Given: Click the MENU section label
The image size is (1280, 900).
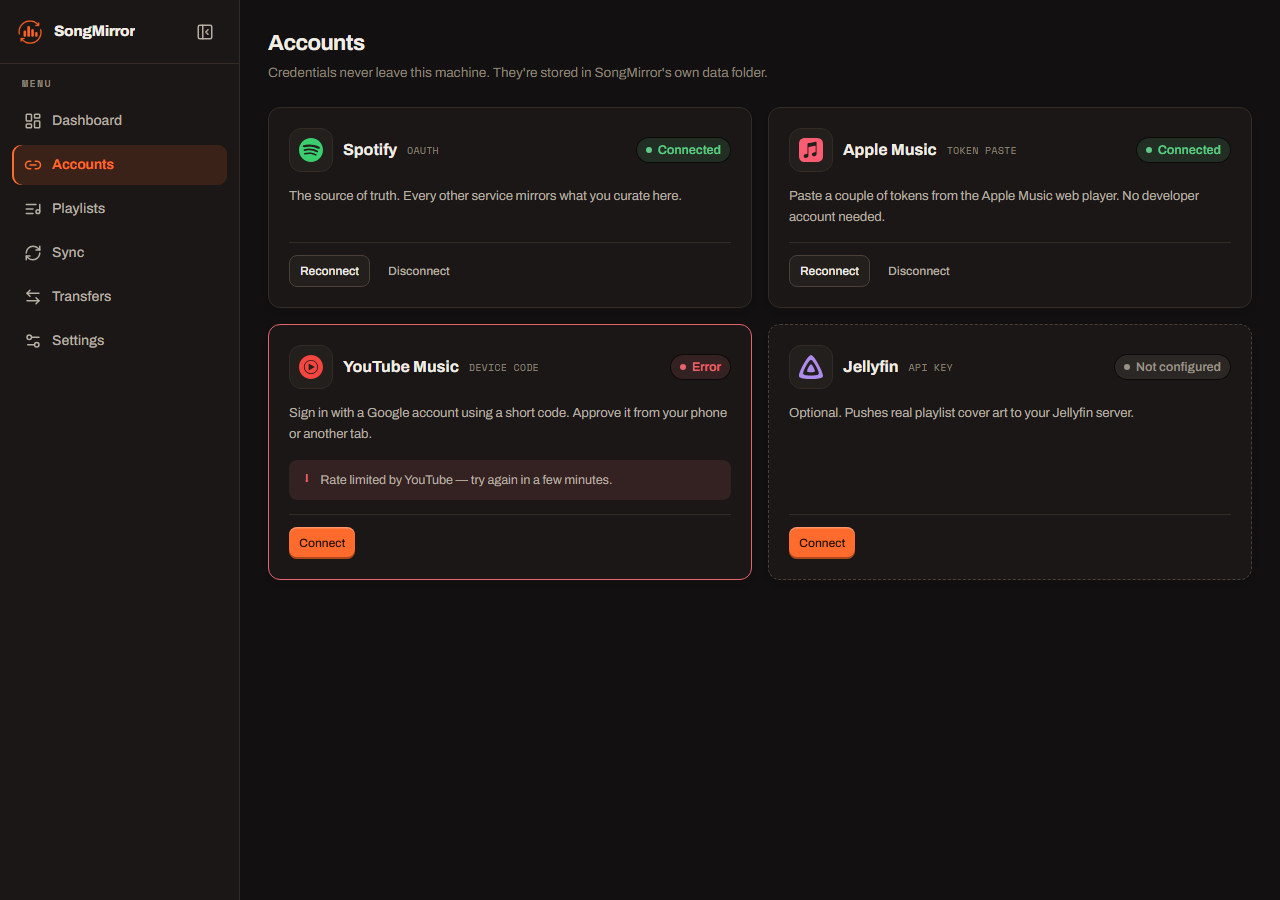Looking at the screenshot, I should point(37,84).
